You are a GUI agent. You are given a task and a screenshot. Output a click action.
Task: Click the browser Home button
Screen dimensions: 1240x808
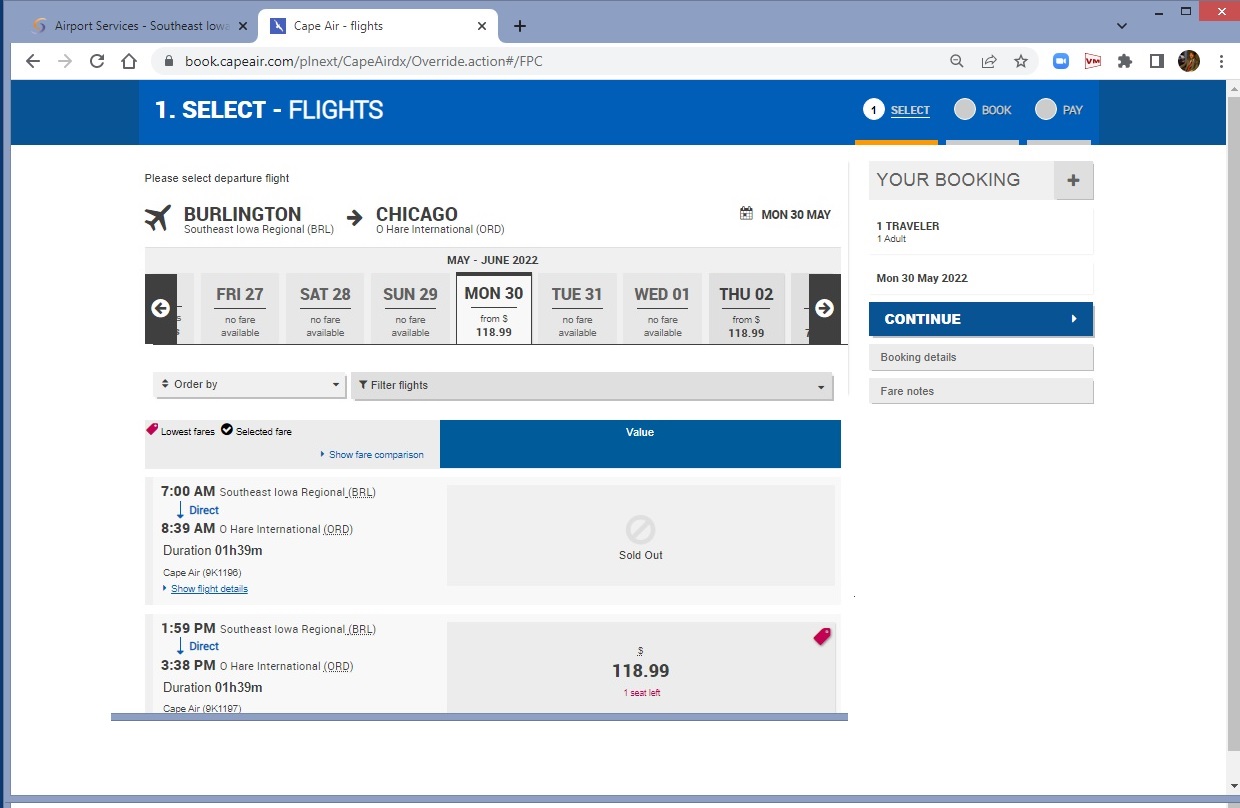[x=129, y=61]
